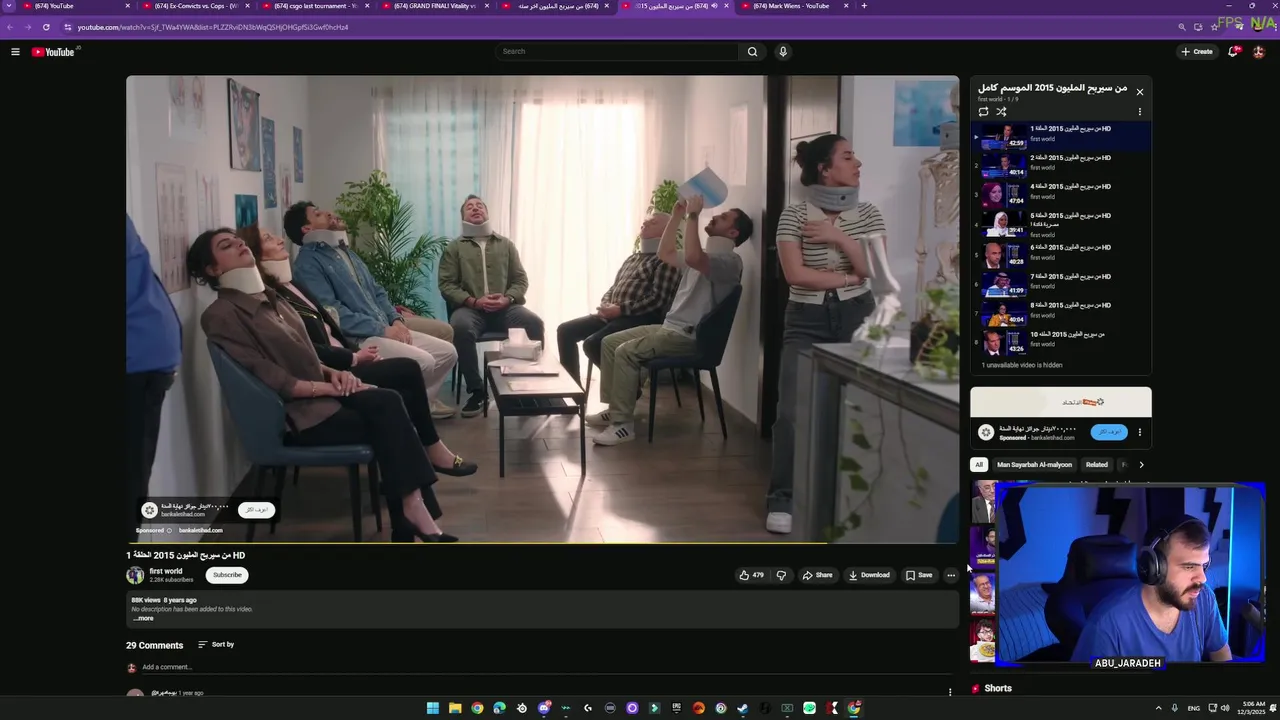
Task: Click the Download button
Action: (x=869, y=575)
